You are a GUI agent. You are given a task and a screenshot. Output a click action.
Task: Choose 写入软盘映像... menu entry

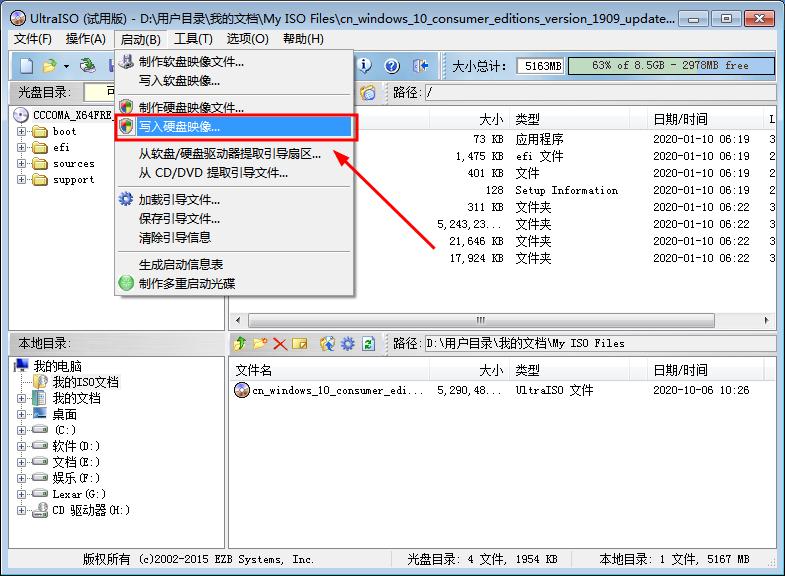tap(235, 81)
